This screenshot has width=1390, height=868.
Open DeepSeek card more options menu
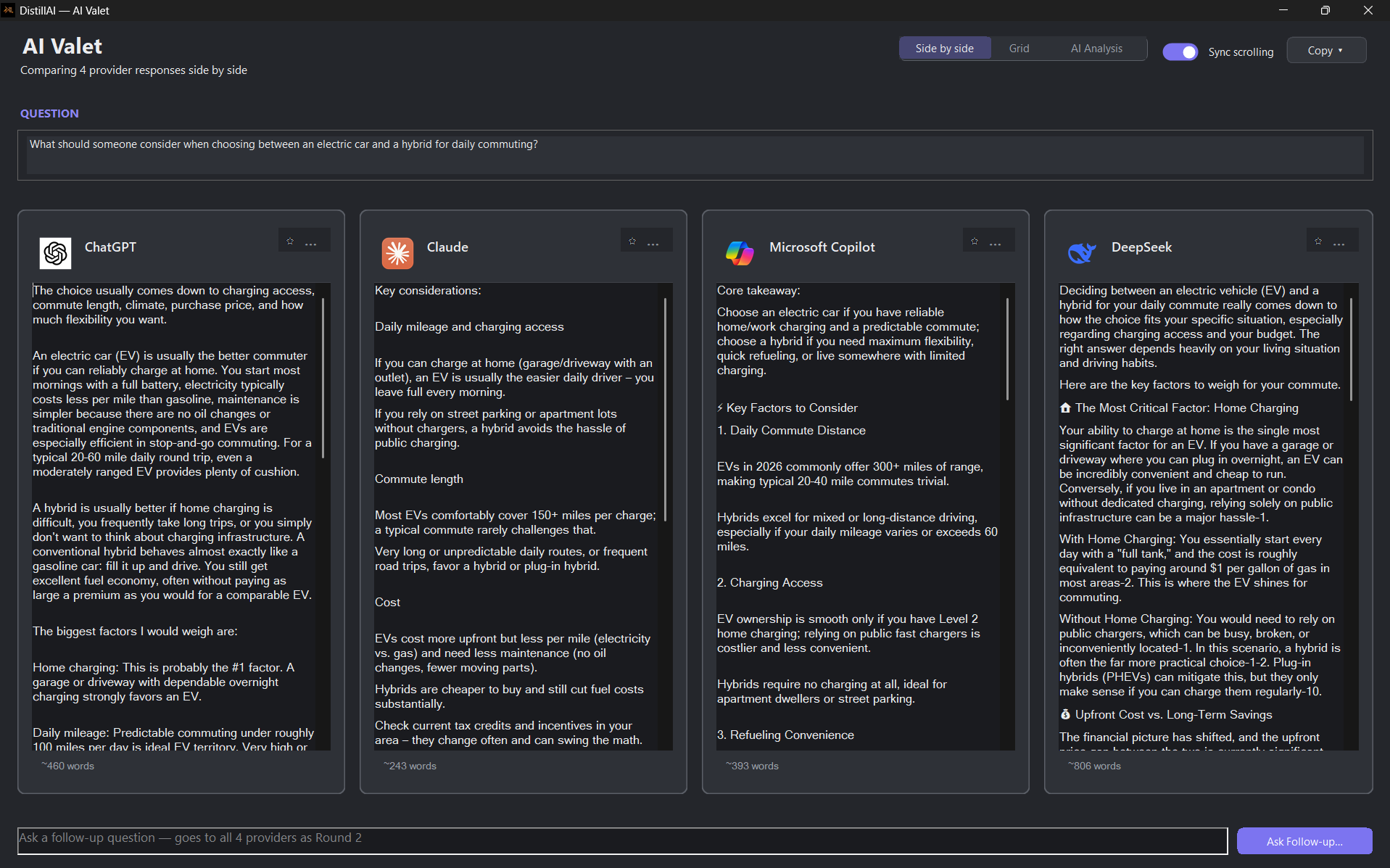[x=1339, y=244]
